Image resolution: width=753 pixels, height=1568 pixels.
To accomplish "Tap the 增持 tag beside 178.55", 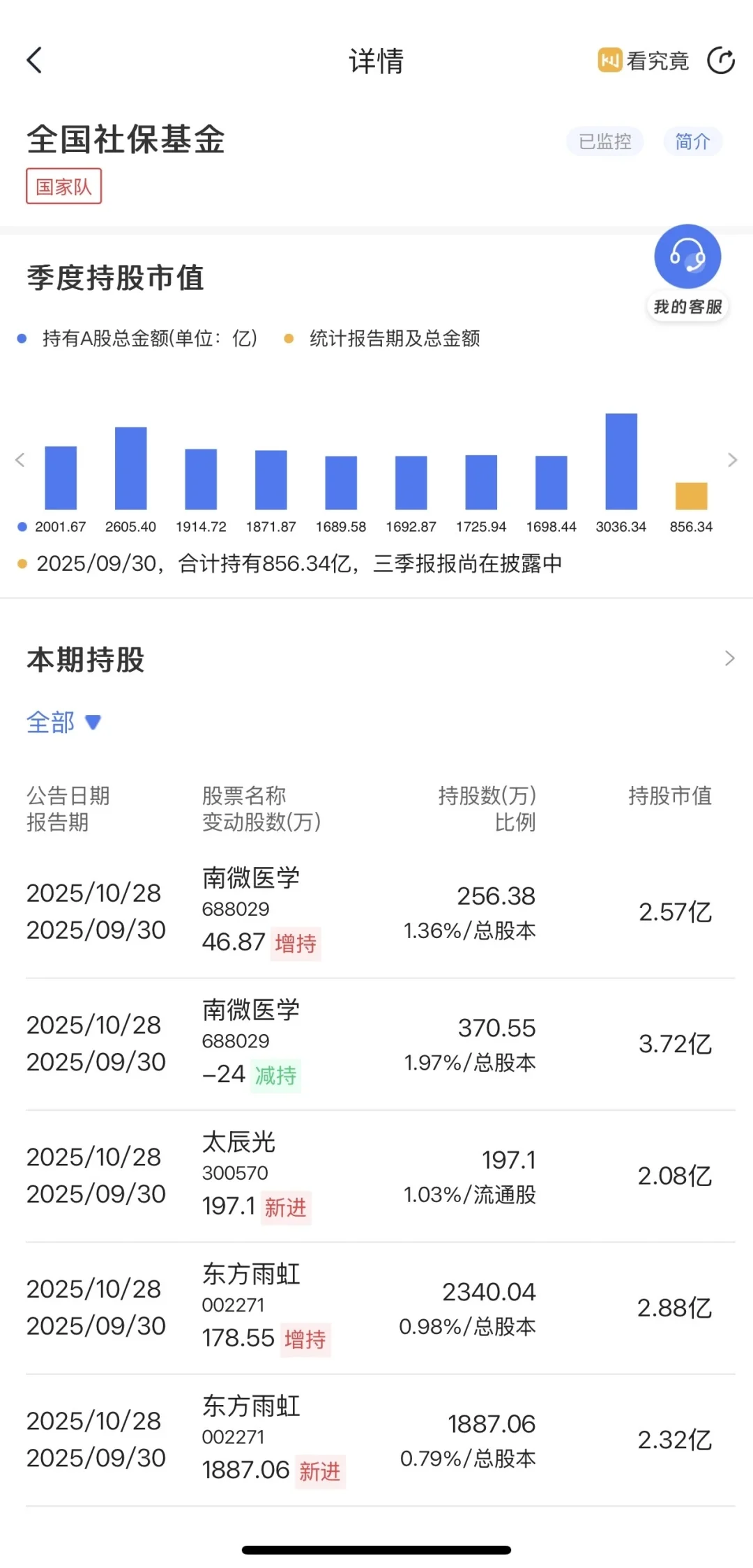I will [305, 1339].
